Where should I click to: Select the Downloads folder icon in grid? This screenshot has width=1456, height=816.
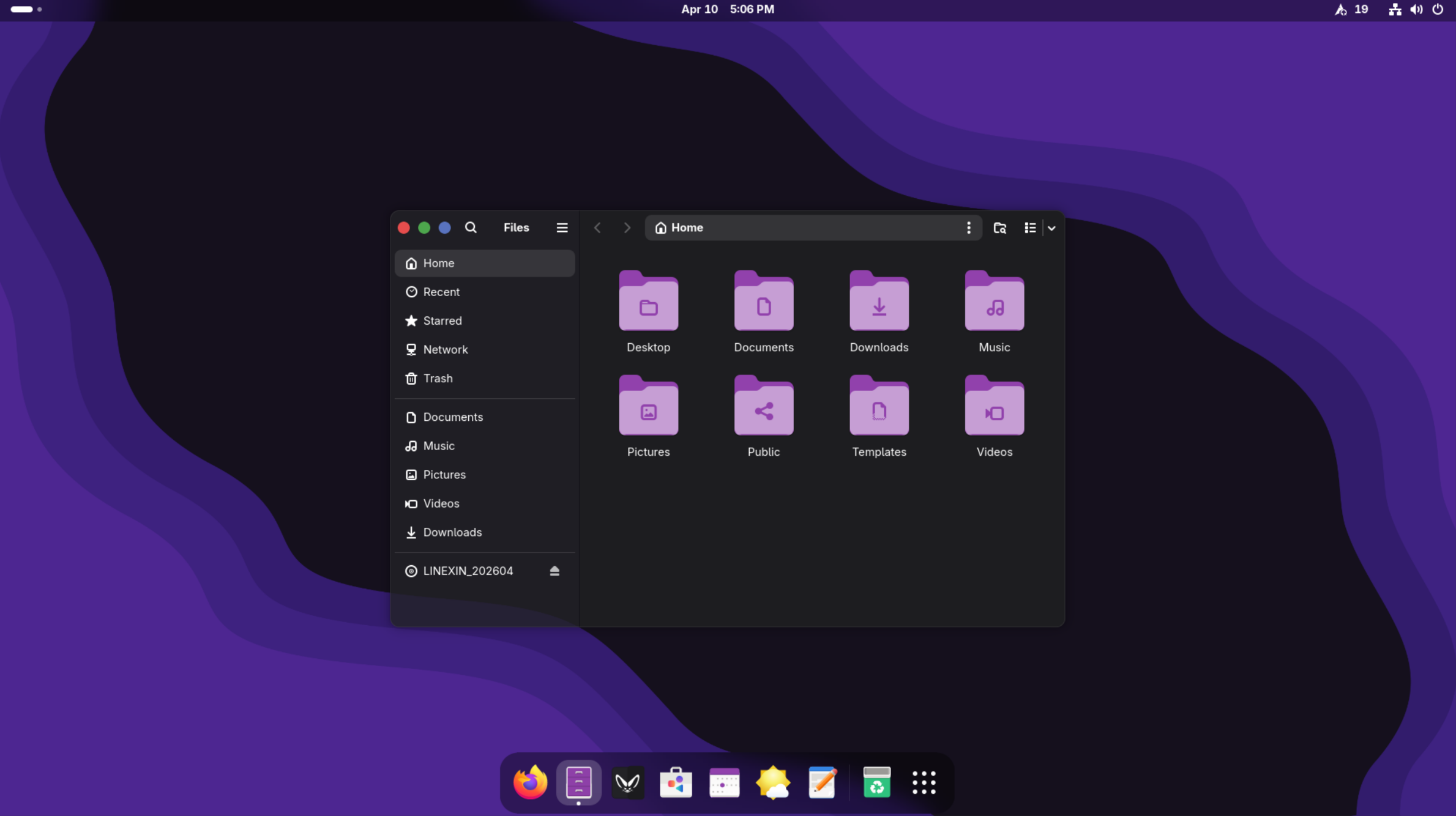(879, 301)
